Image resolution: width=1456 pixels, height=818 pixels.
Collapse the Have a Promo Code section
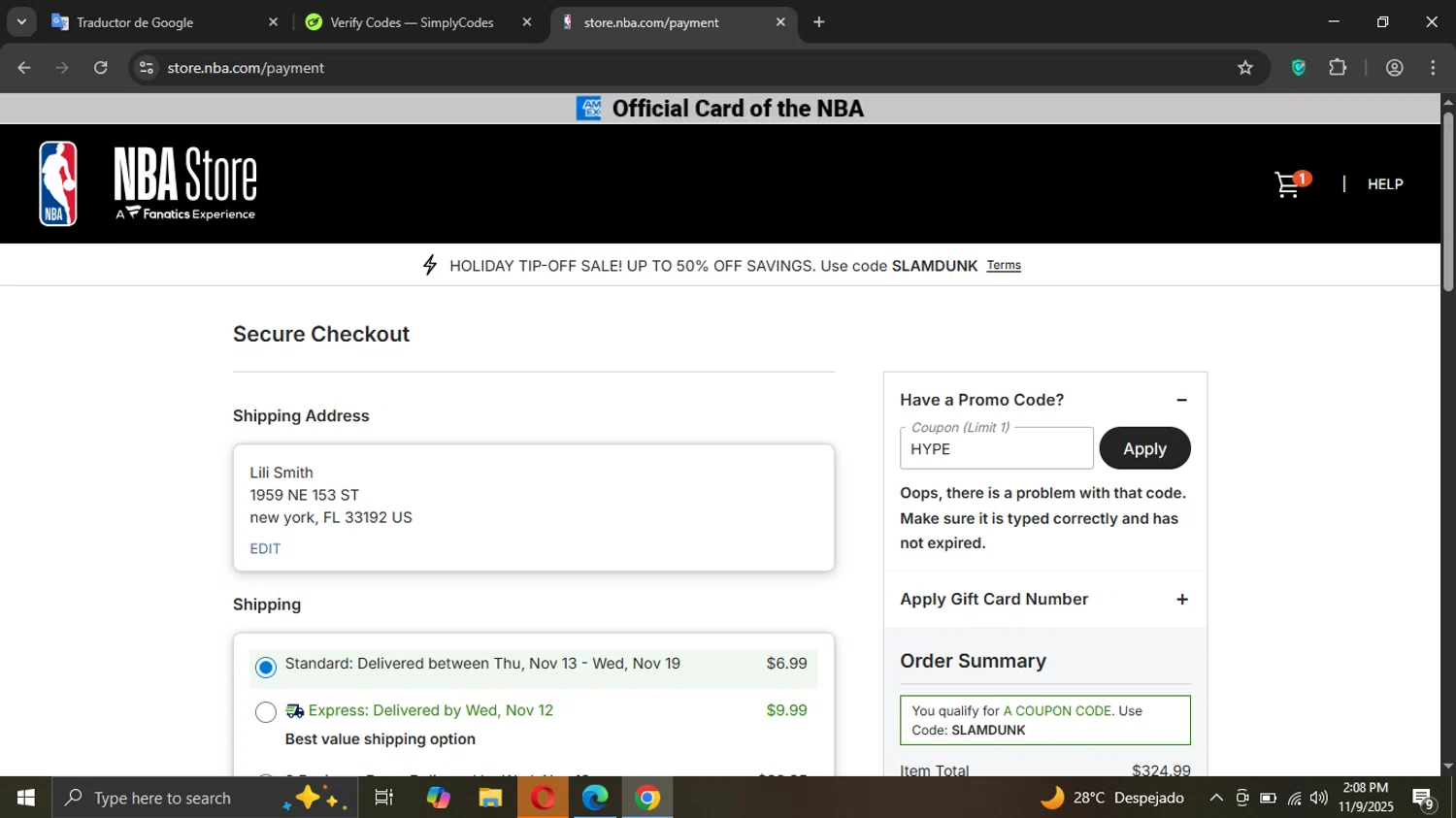[1181, 400]
